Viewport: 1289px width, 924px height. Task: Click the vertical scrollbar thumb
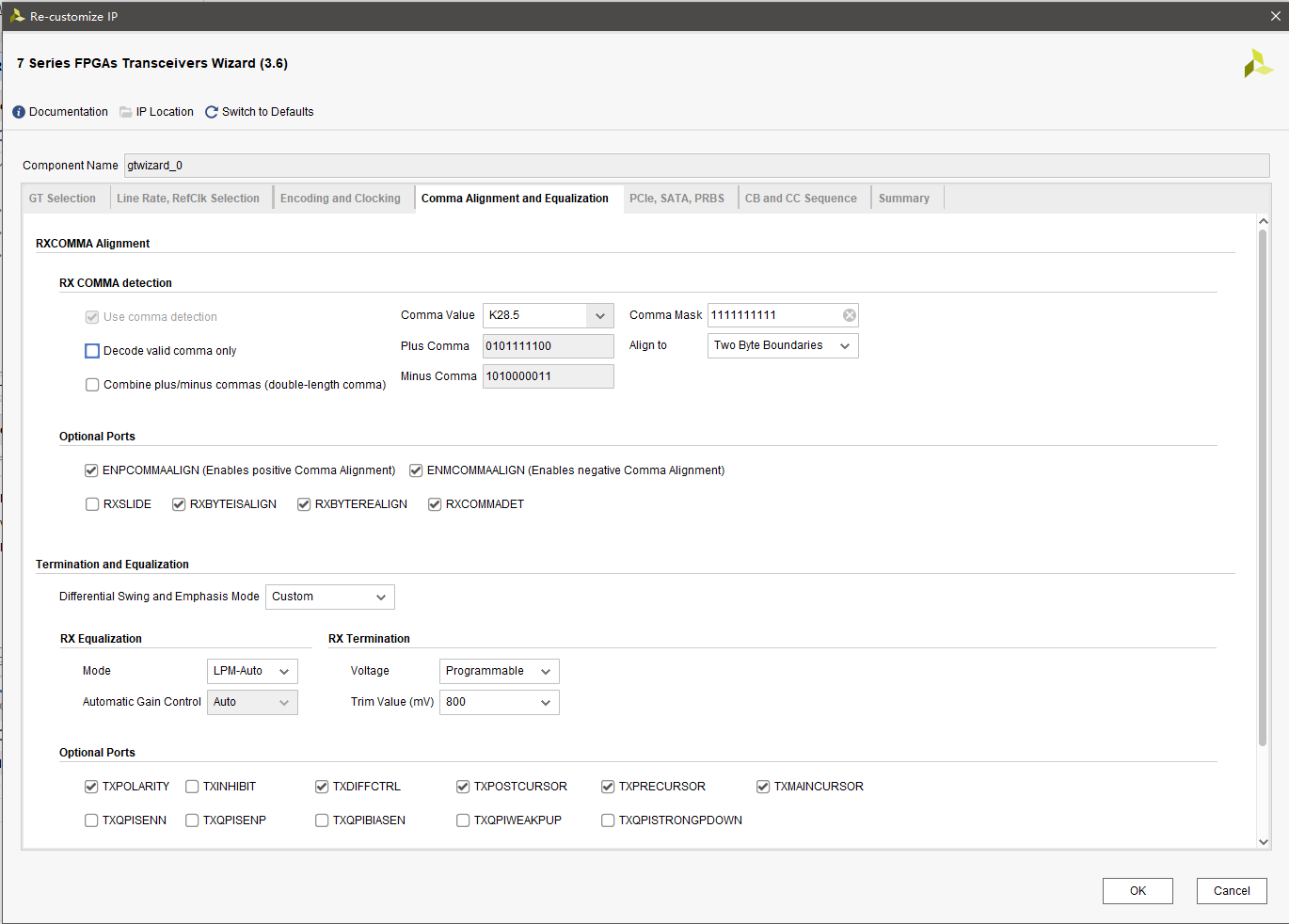click(x=1263, y=487)
